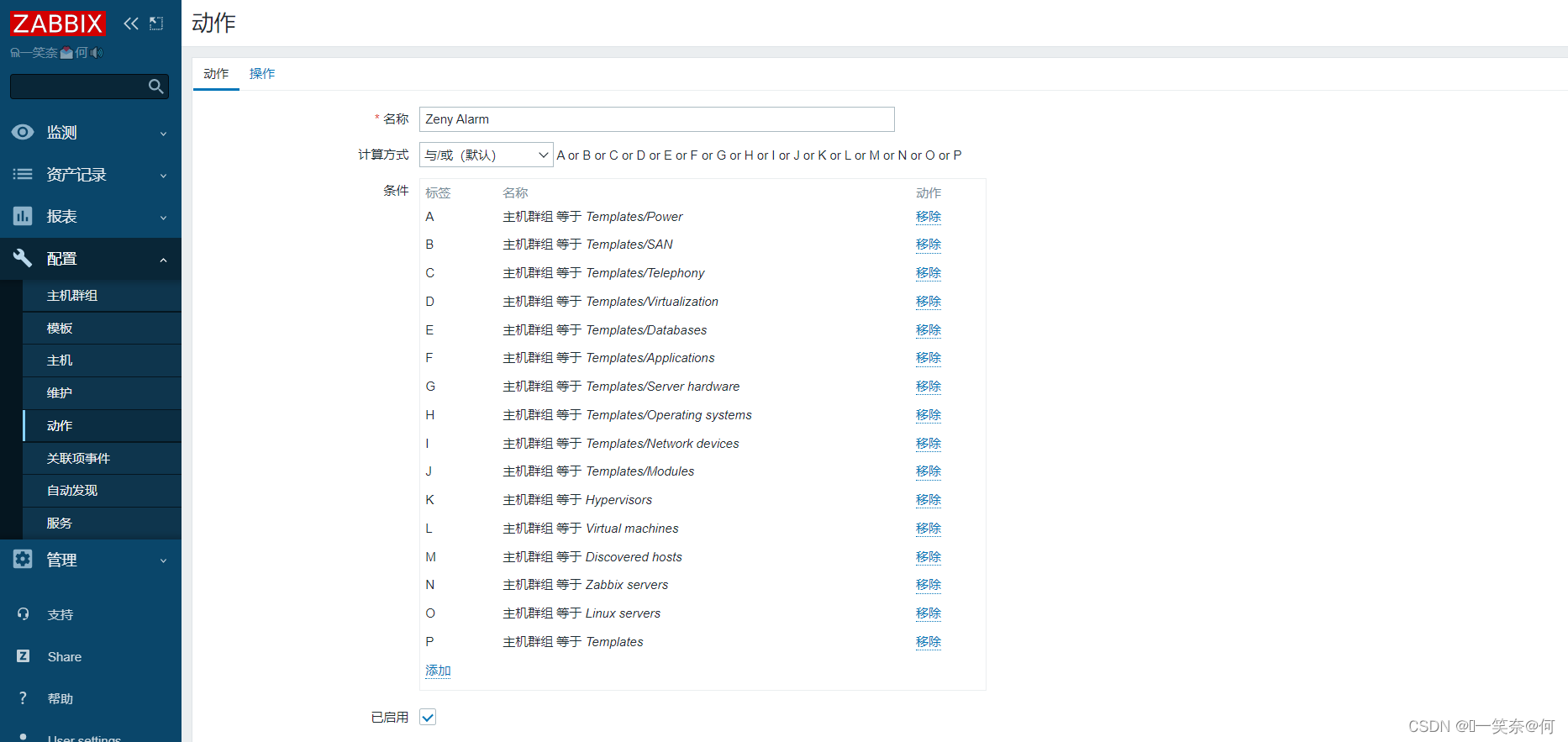Viewport: 1568px width, 742px height.
Task: Click the 名称 field containing Zeny Alarm
Action: click(x=656, y=119)
